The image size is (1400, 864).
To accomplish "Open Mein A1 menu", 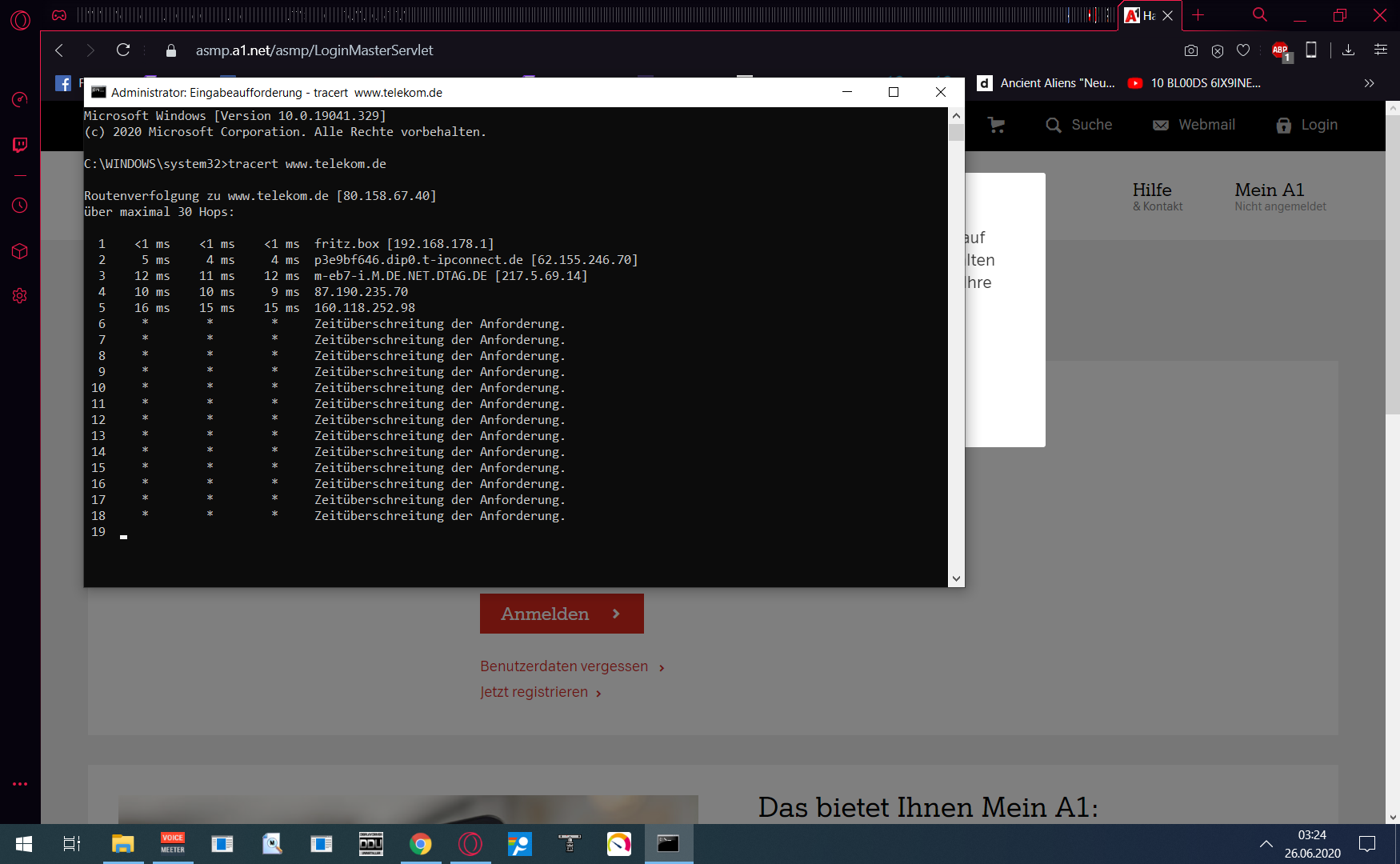I will [1280, 196].
